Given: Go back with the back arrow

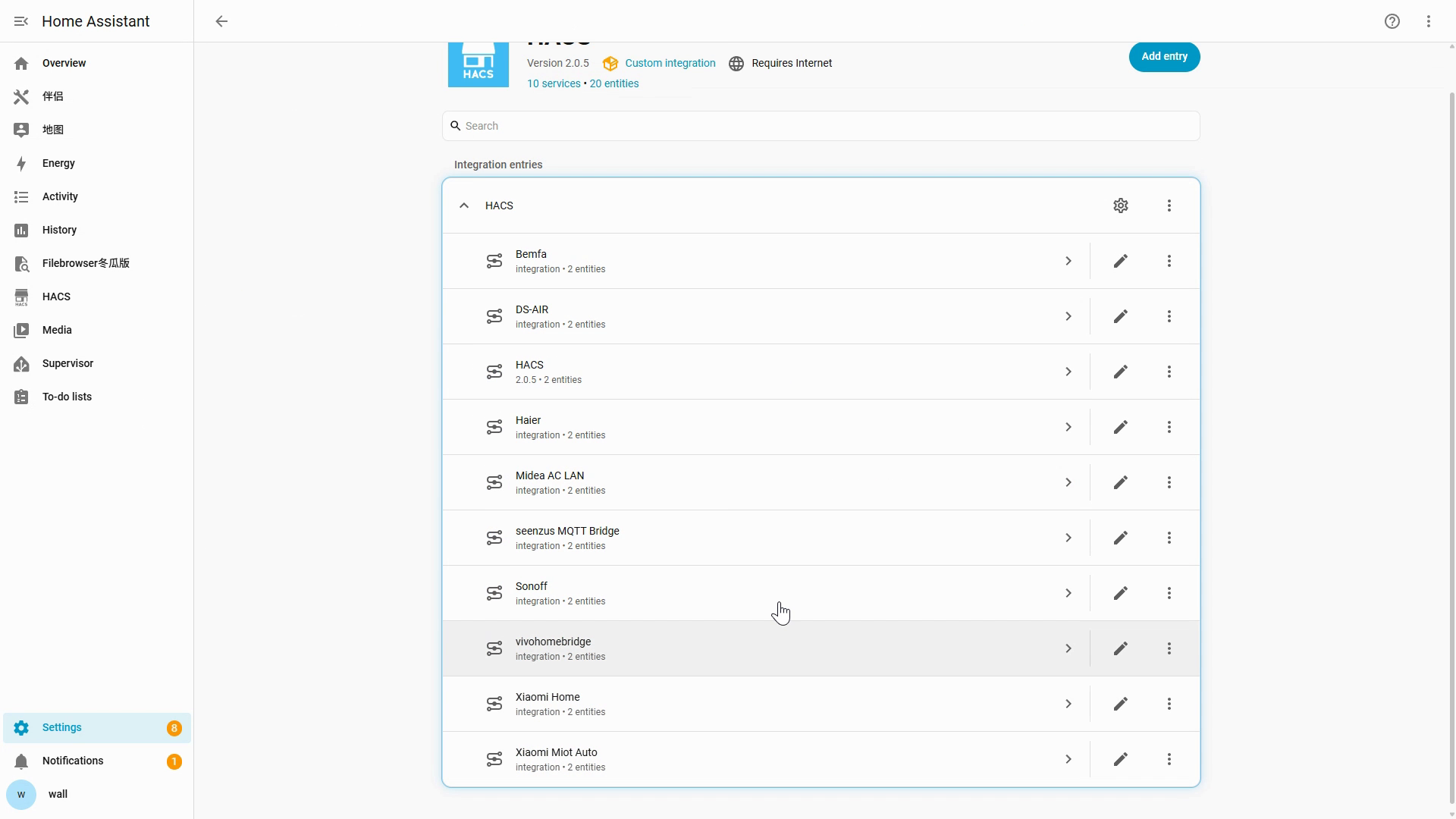Looking at the screenshot, I should click(221, 21).
